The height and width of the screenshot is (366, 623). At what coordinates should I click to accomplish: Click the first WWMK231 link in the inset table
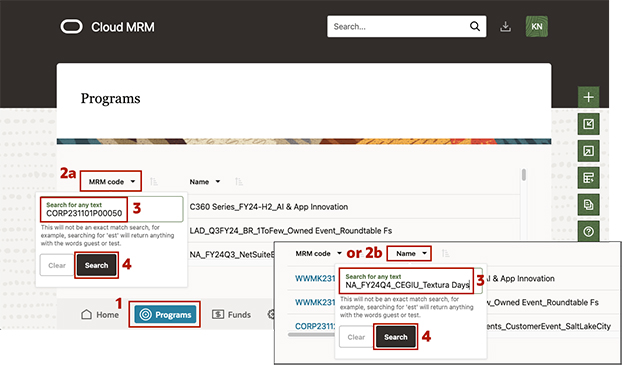tap(315, 279)
